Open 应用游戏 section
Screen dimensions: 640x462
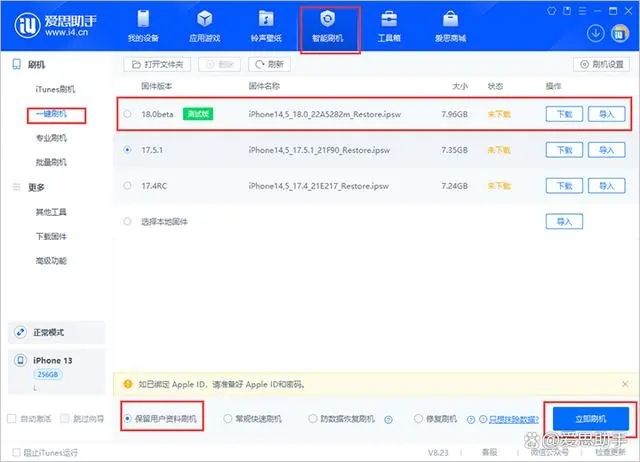204,26
